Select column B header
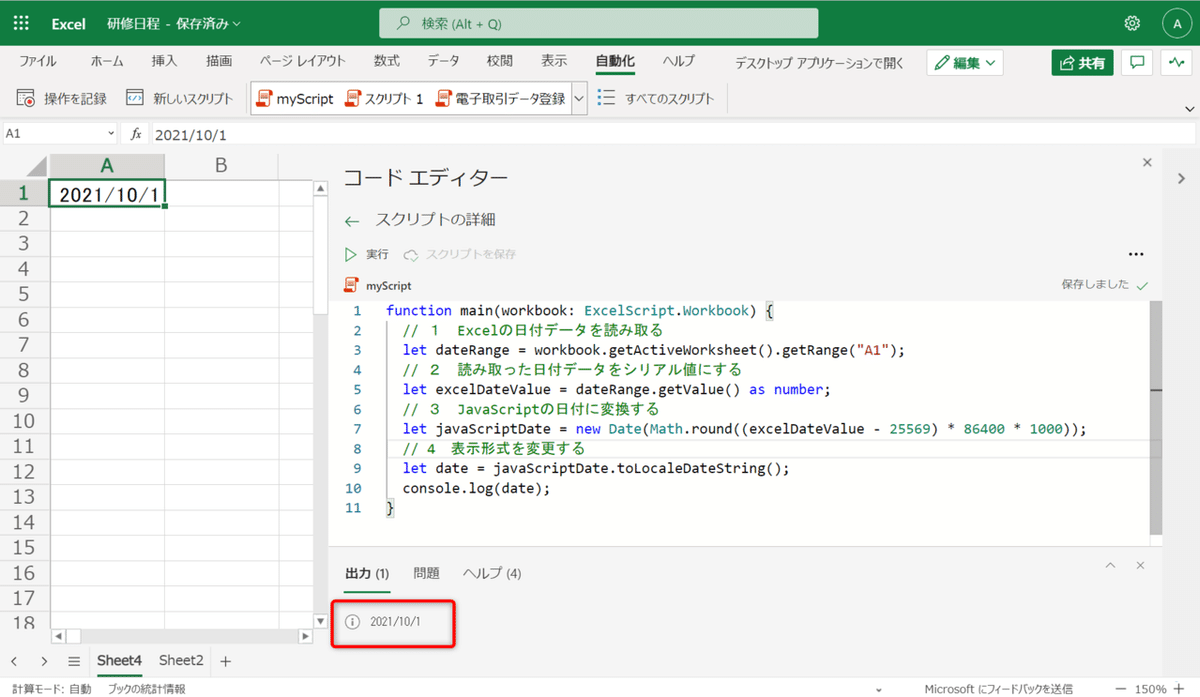Viewport: 1200px width, 697px height. coord(222,165)
